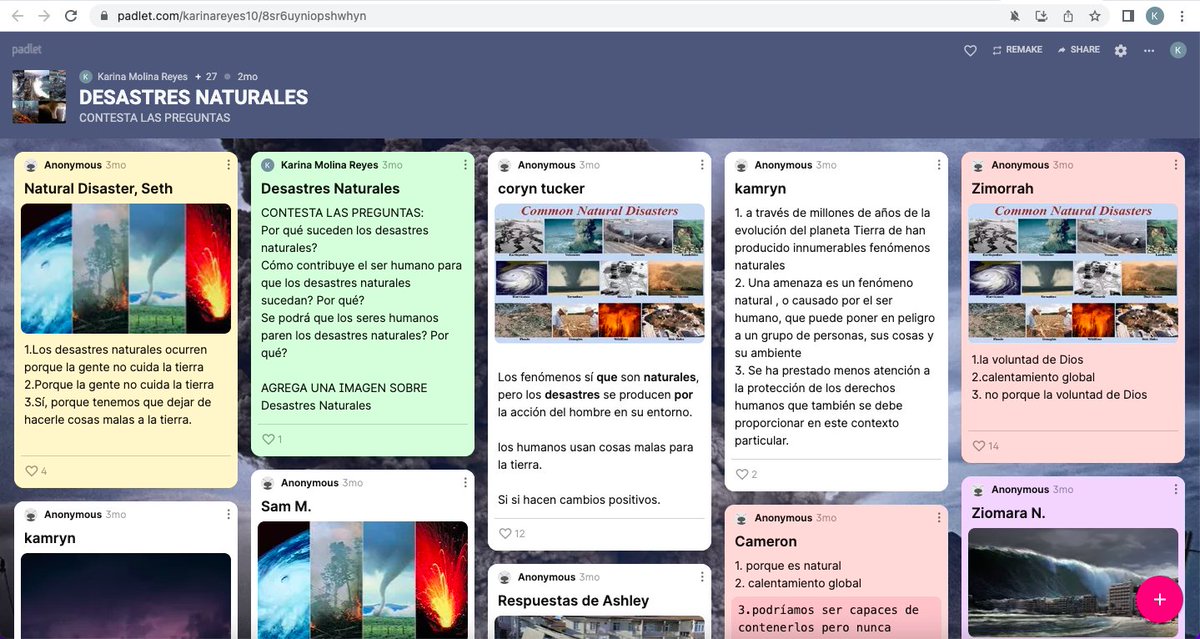Click the Anonymous avatar on Ziomara N. post
The image size is (1200, 639).
[978, 491]
